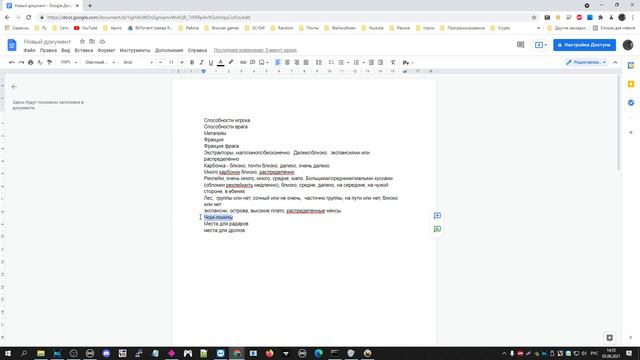The image size is (640, 360).
Task: Print the document with printer icon
Action: pos(31,62)
